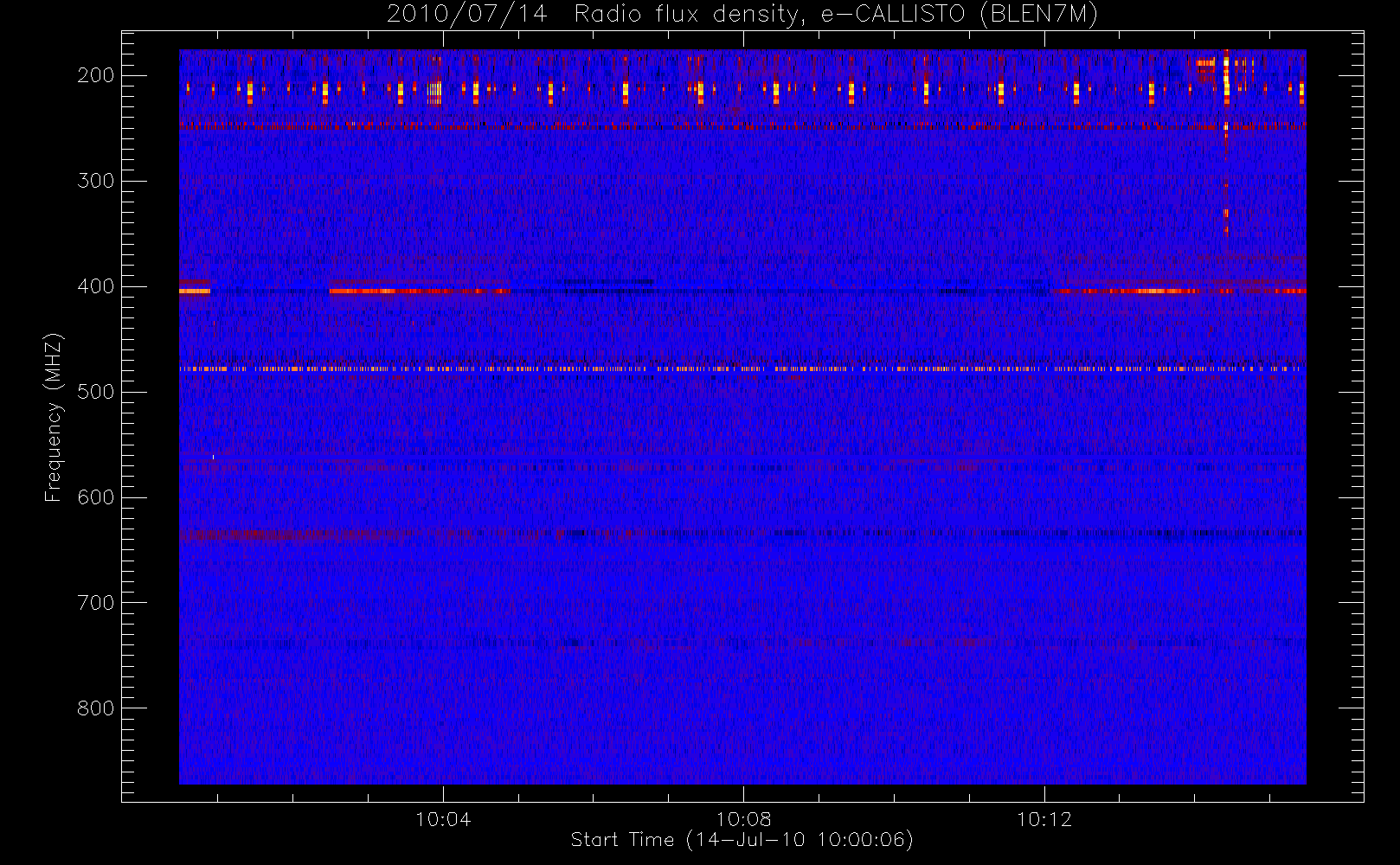Click the 500 frequency tick label
Screen dimensions: 1400x865
[x=96, y=392]
